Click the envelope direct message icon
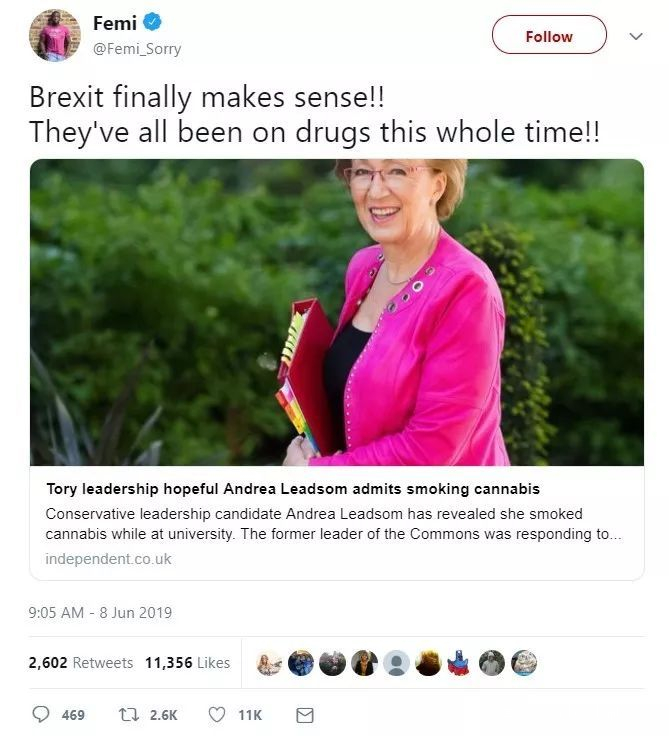Image resolution: width=669 pixels, height=736 pixels. click(x=305, y=715)
